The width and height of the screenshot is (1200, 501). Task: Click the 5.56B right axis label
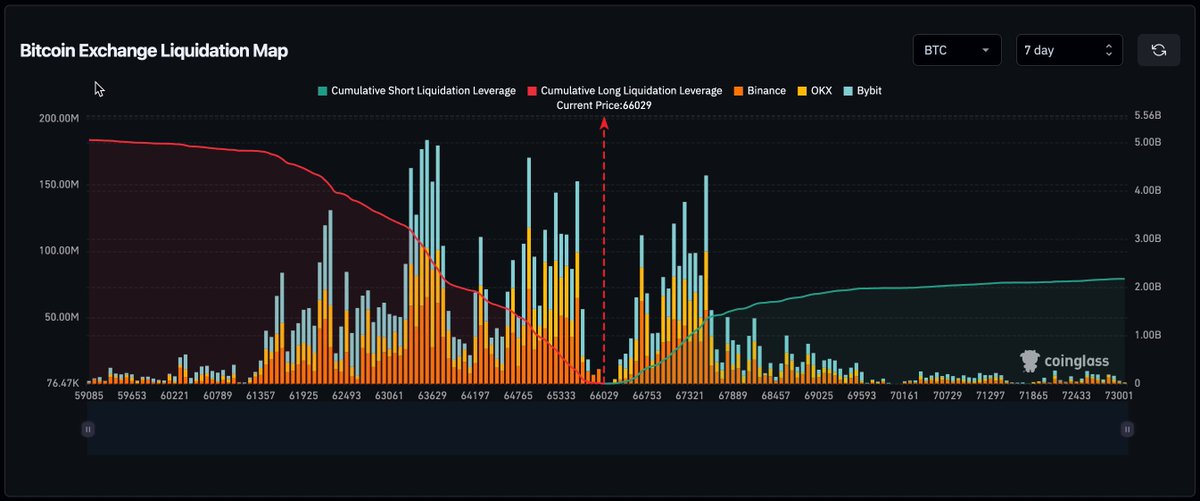click(1147, 116)
